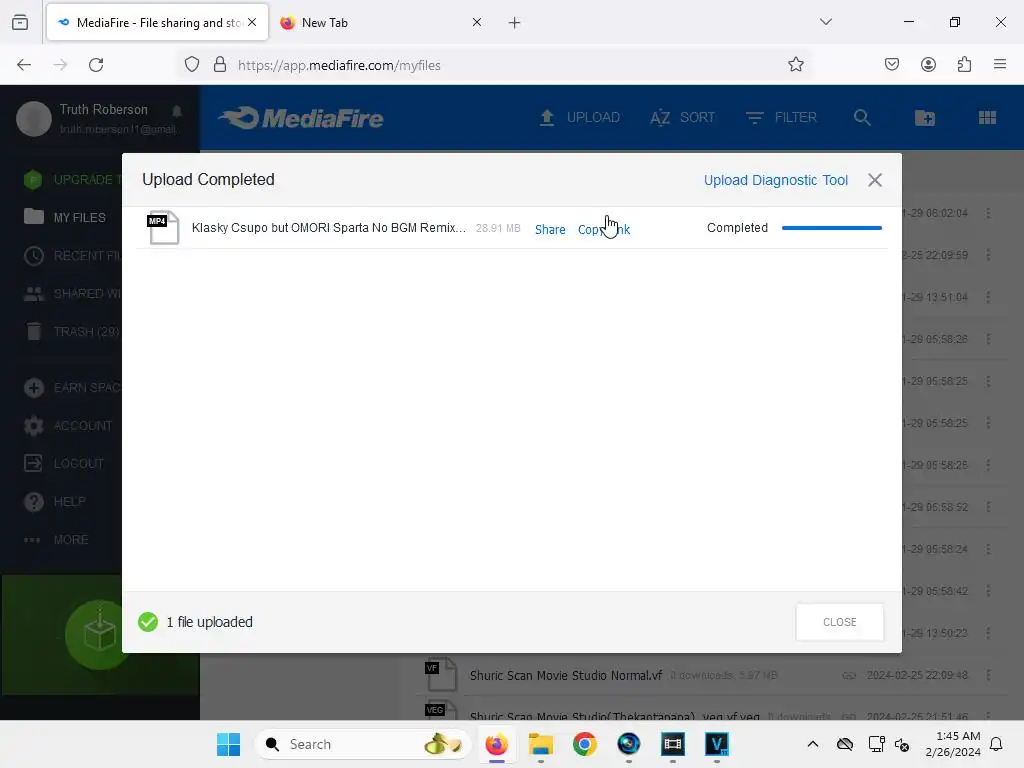
Task: Open options for the 22:09:59 row
Action: [x=988, y=255]
